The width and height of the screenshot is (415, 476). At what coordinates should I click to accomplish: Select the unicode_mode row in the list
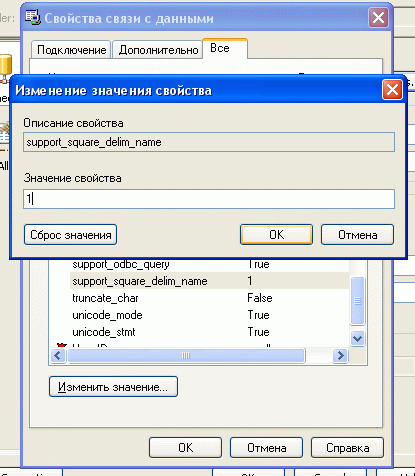[x=209, y=315]
